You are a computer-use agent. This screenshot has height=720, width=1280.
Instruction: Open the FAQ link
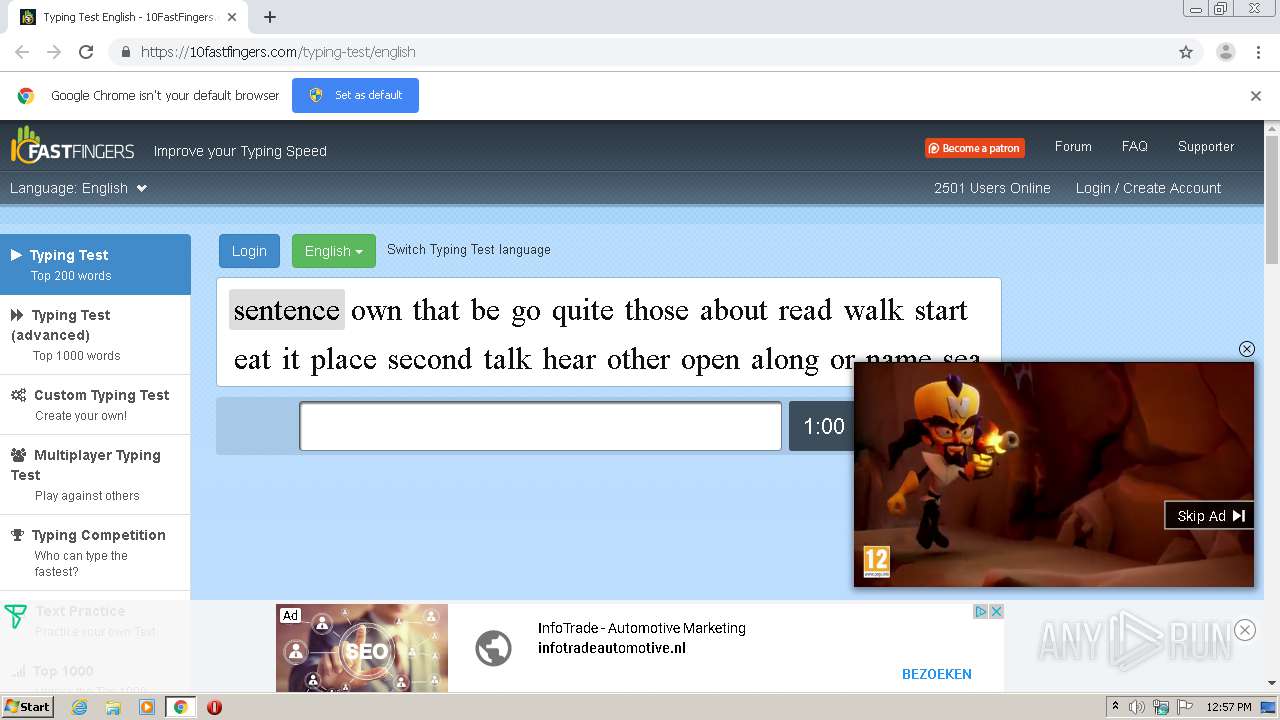coord(1134,146)
